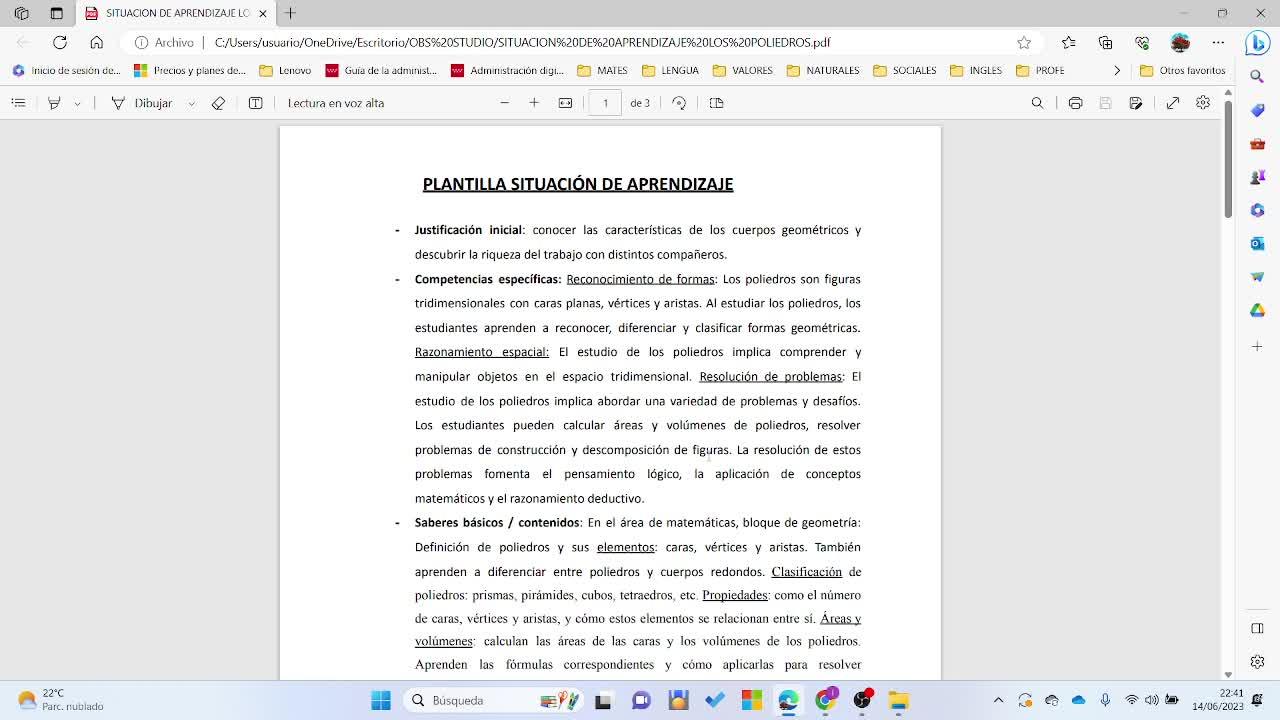Image resolution: width=1280 pixels, height=720 pixels.
Task: Search within the PDF document
Action: (x=1037, y=103)
